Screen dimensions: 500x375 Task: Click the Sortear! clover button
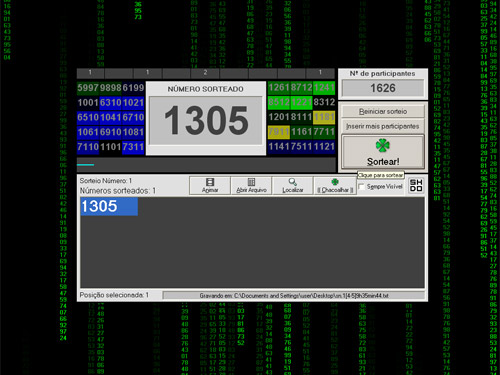point(383,152)
